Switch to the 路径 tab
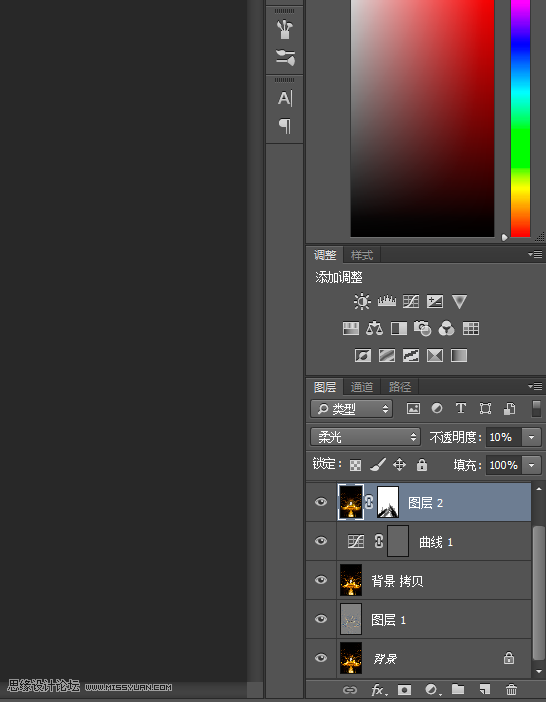Viewport: 546px width, 702px height. pos(400,387)
